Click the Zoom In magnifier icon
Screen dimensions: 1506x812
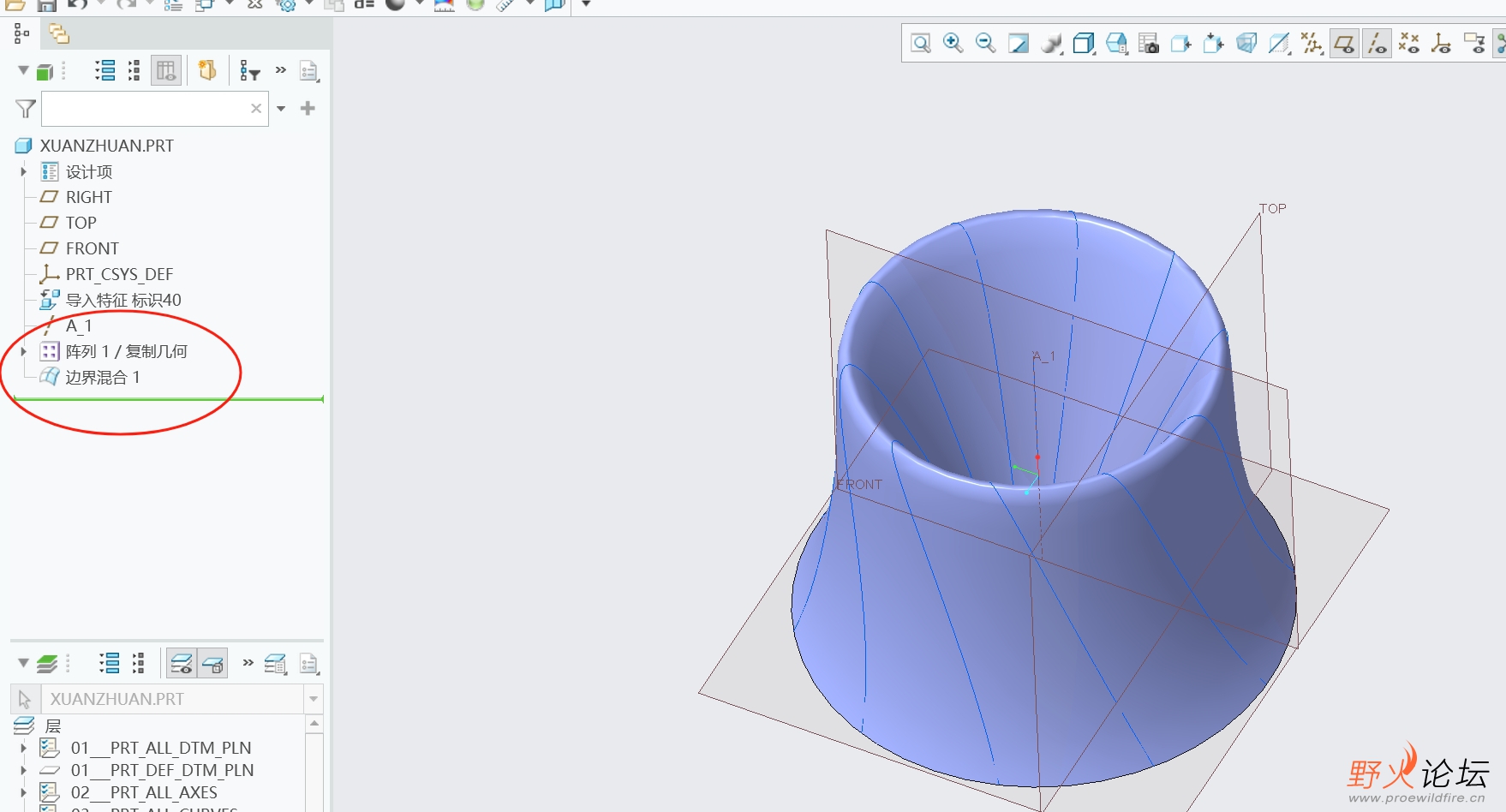click(x=953, y=43)
